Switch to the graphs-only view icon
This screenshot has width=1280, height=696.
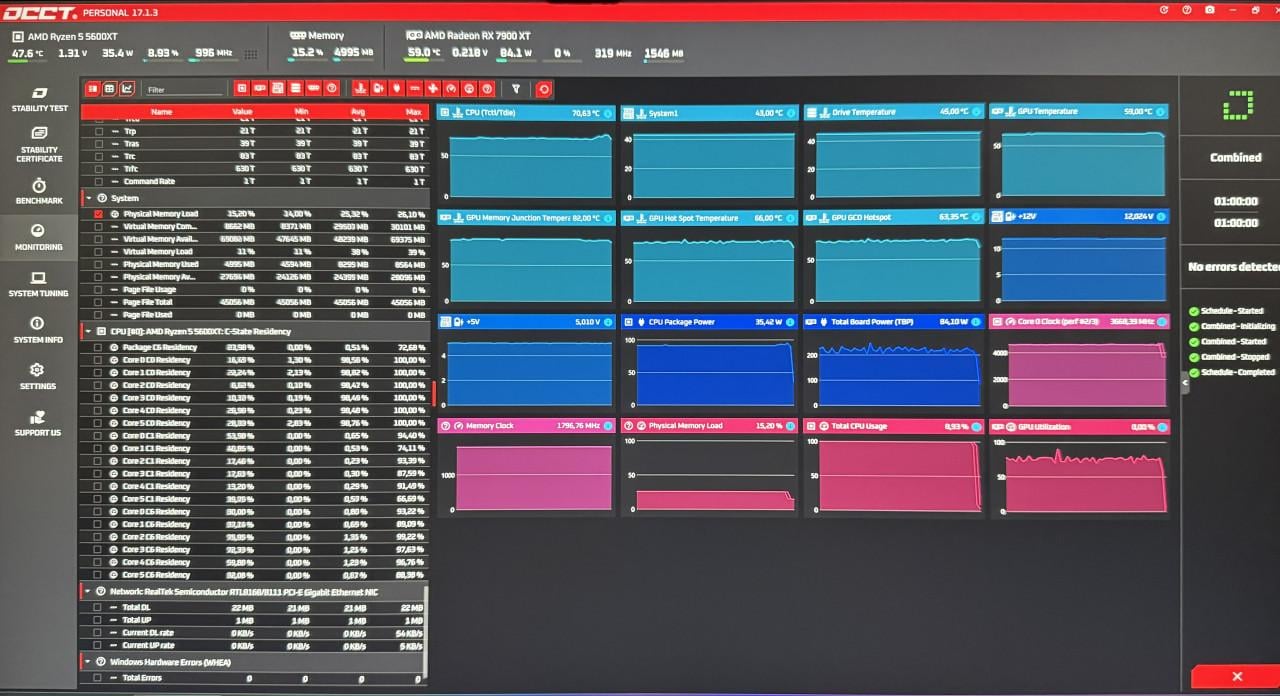[127, 89]
